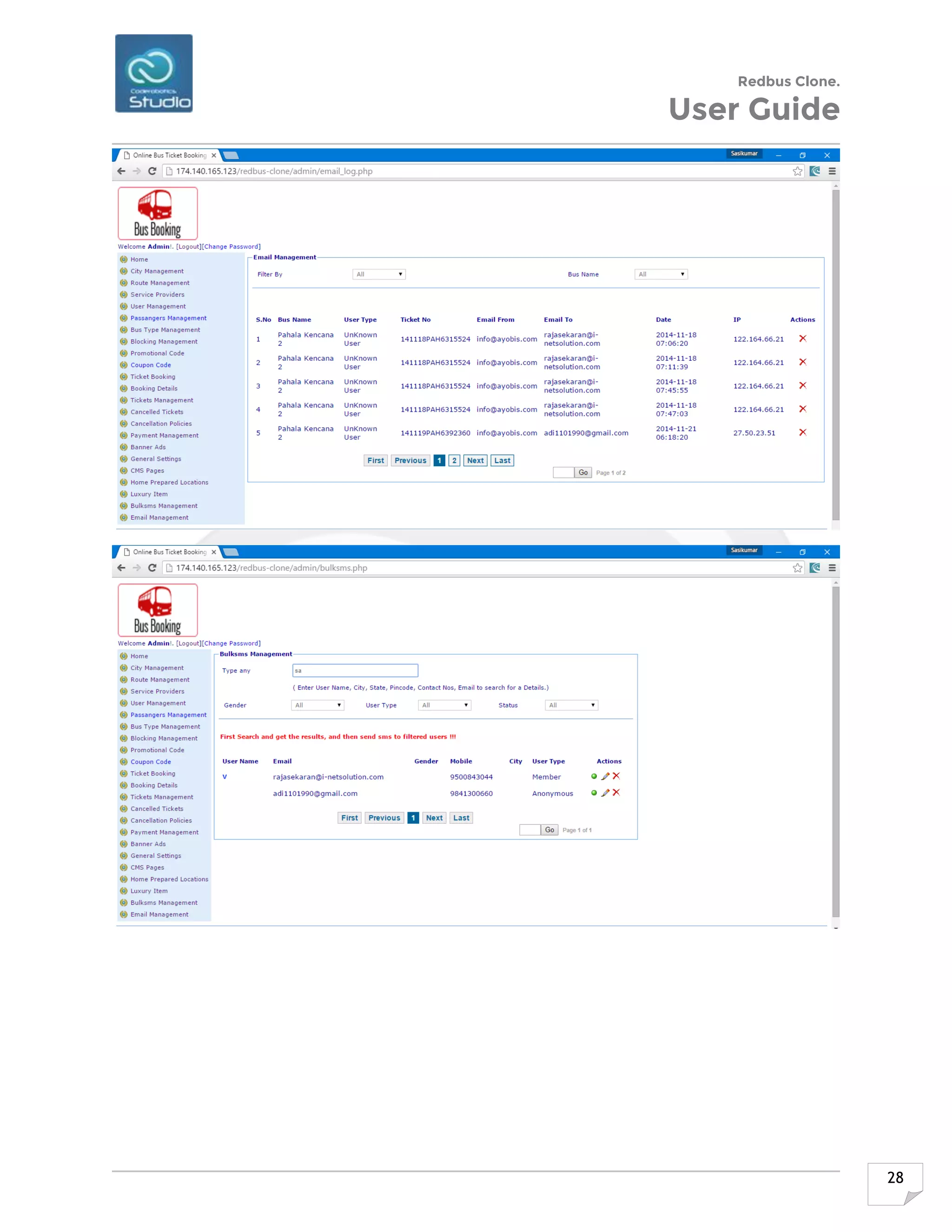
Task: Delete the rajasekaran@i-netsolution.com user in Bulksms list
Action: coord(616,776)
